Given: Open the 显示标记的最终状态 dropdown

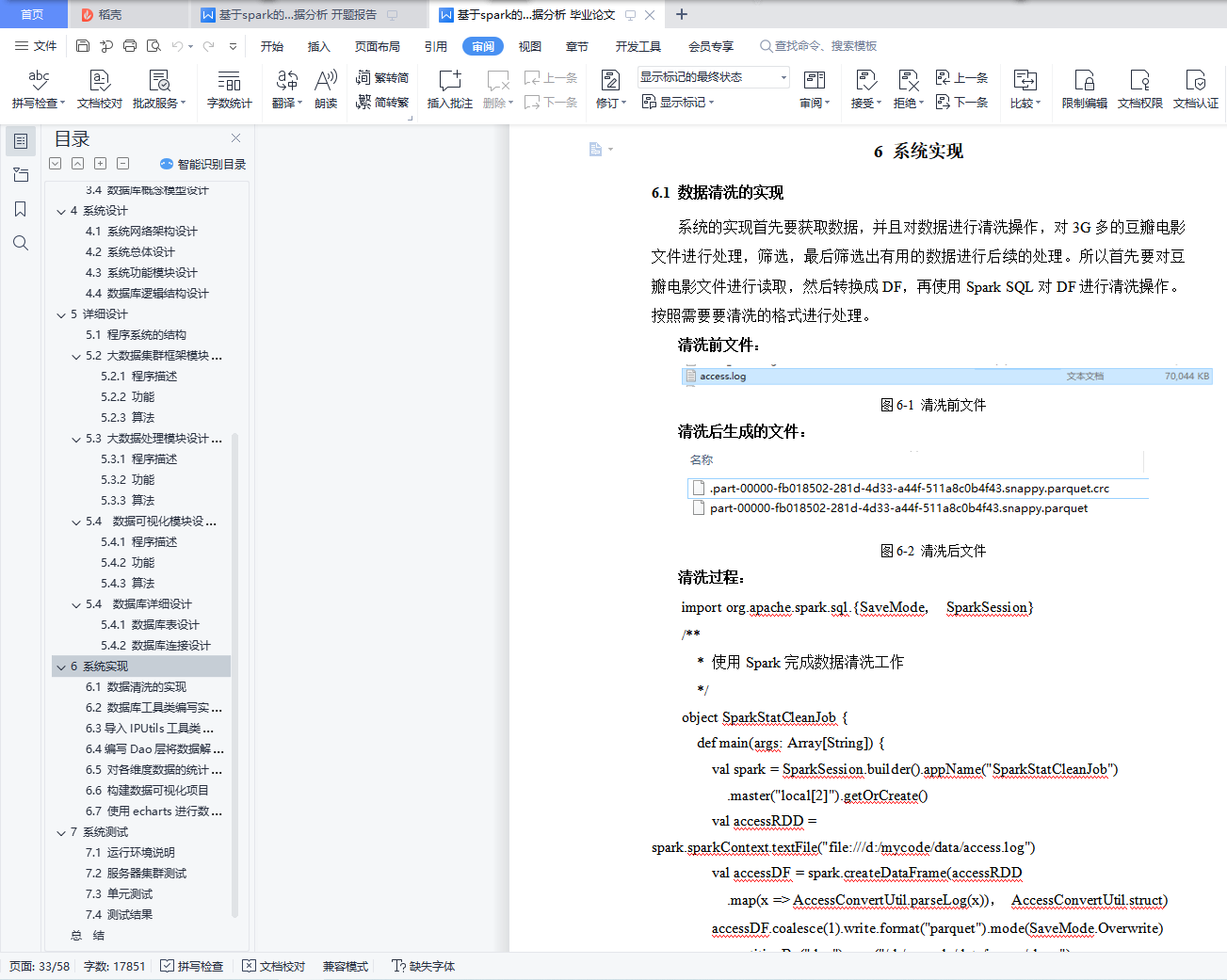Looking at the screenshot, I should click(x=714, y=77).
